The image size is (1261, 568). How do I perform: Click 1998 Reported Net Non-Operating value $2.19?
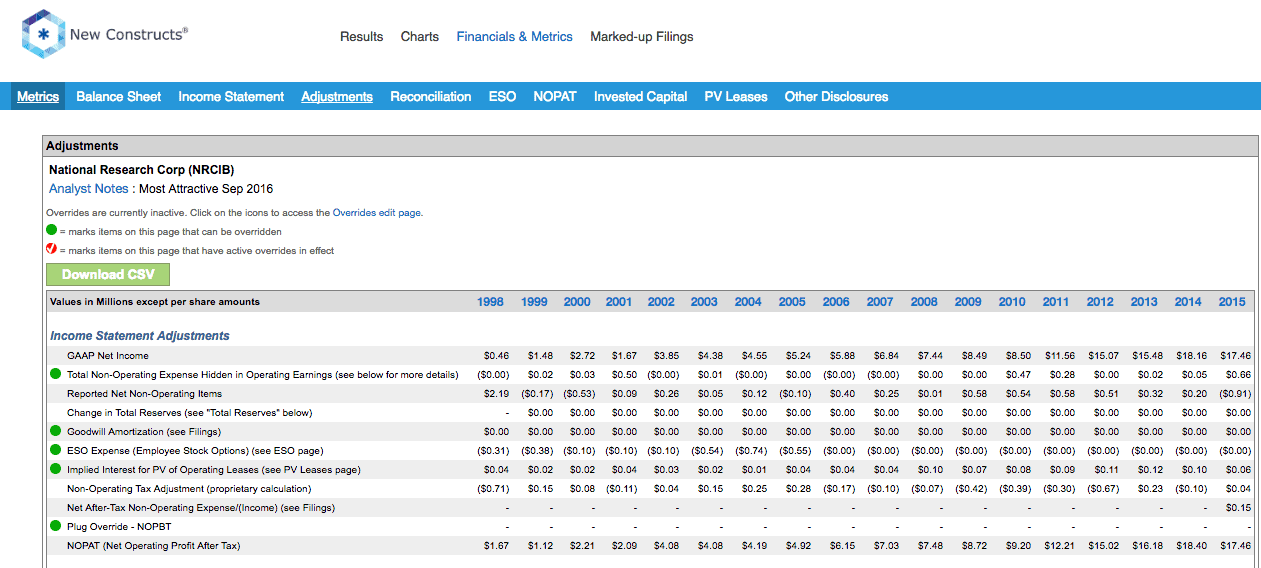(x=496, y=394)
